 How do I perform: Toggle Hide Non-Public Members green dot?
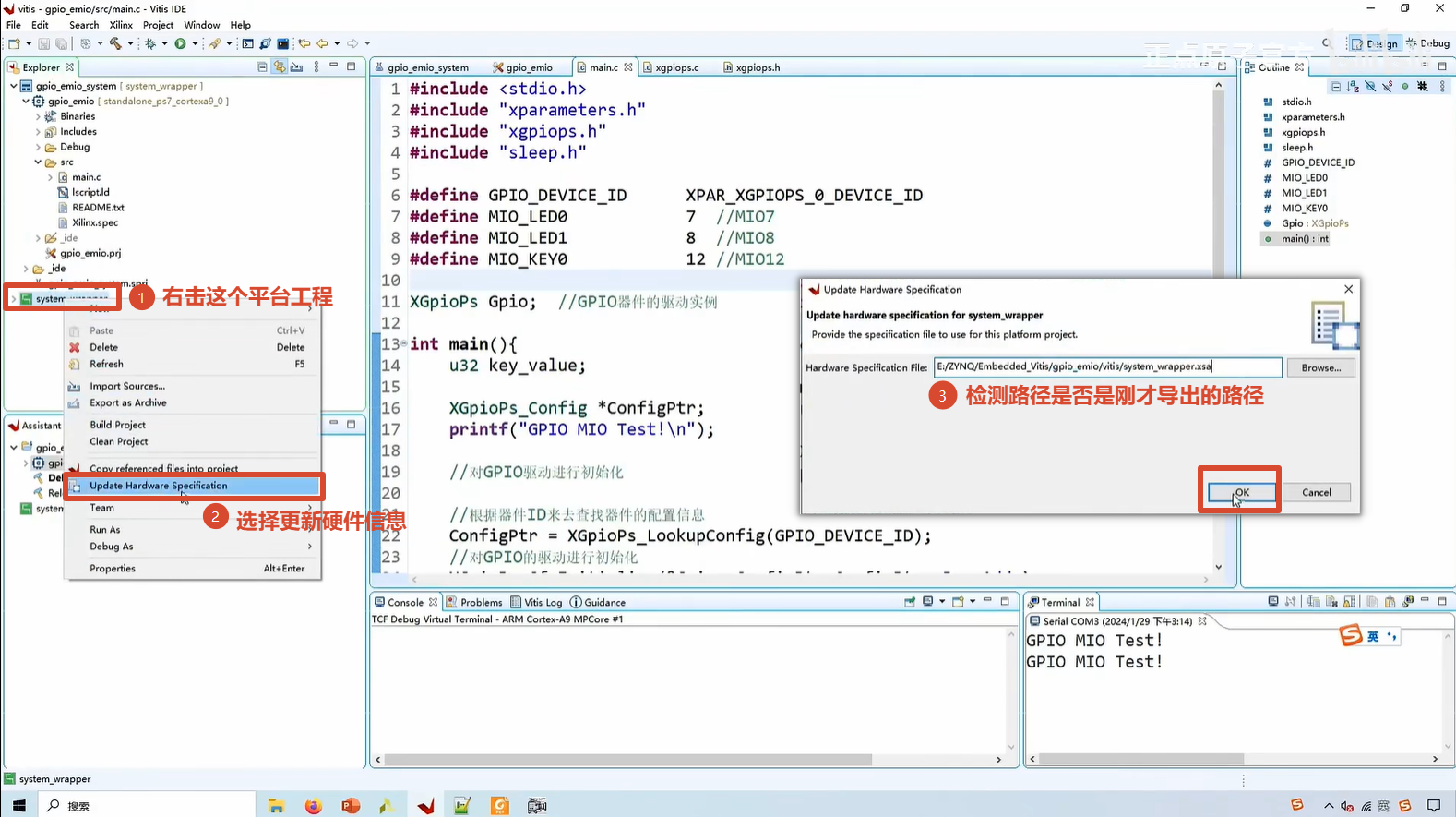click(x=1404, y=87)
